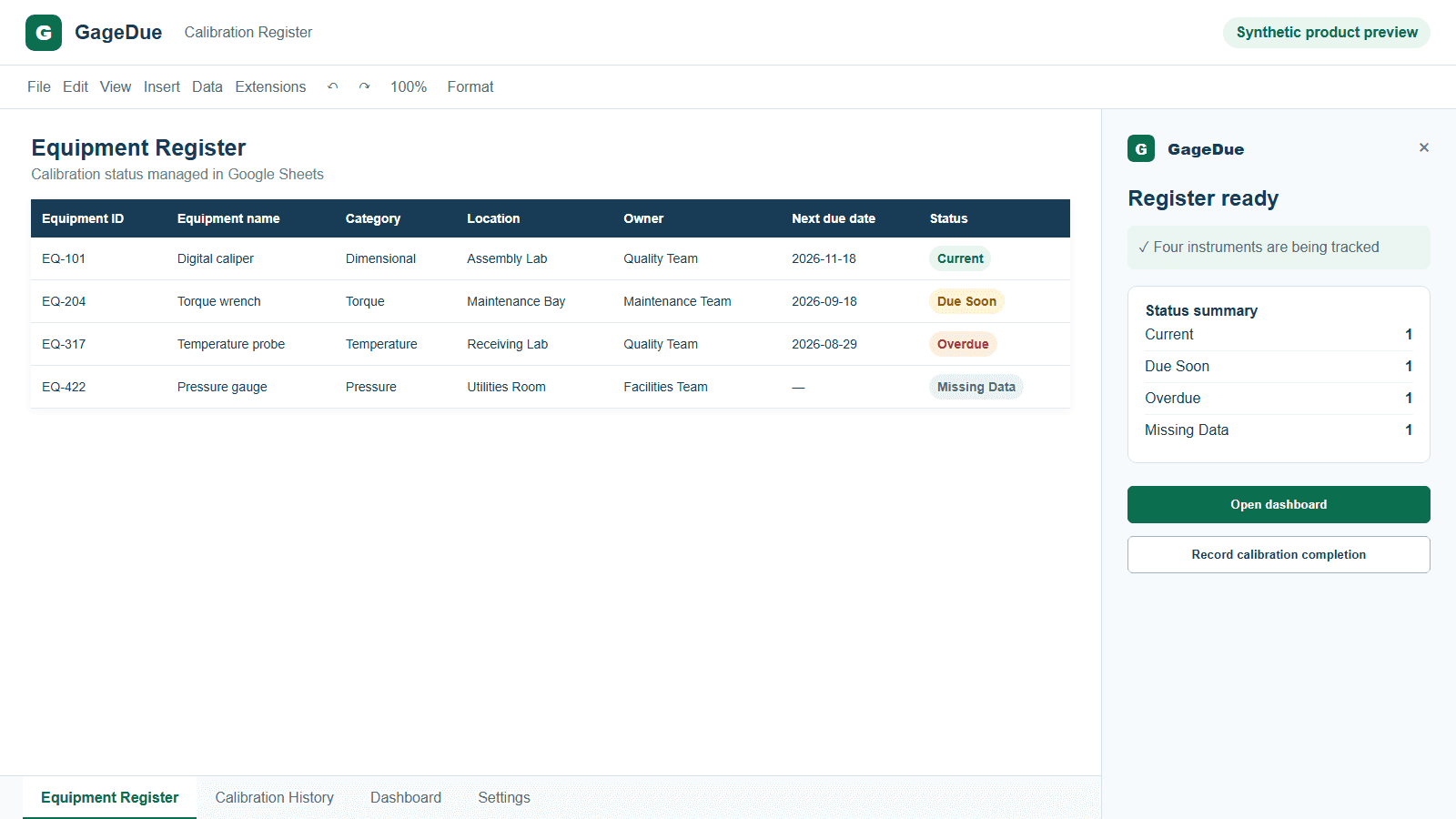
Task: Click the GageDue sidebar panel logo
Action: [x=1141, y=148]
